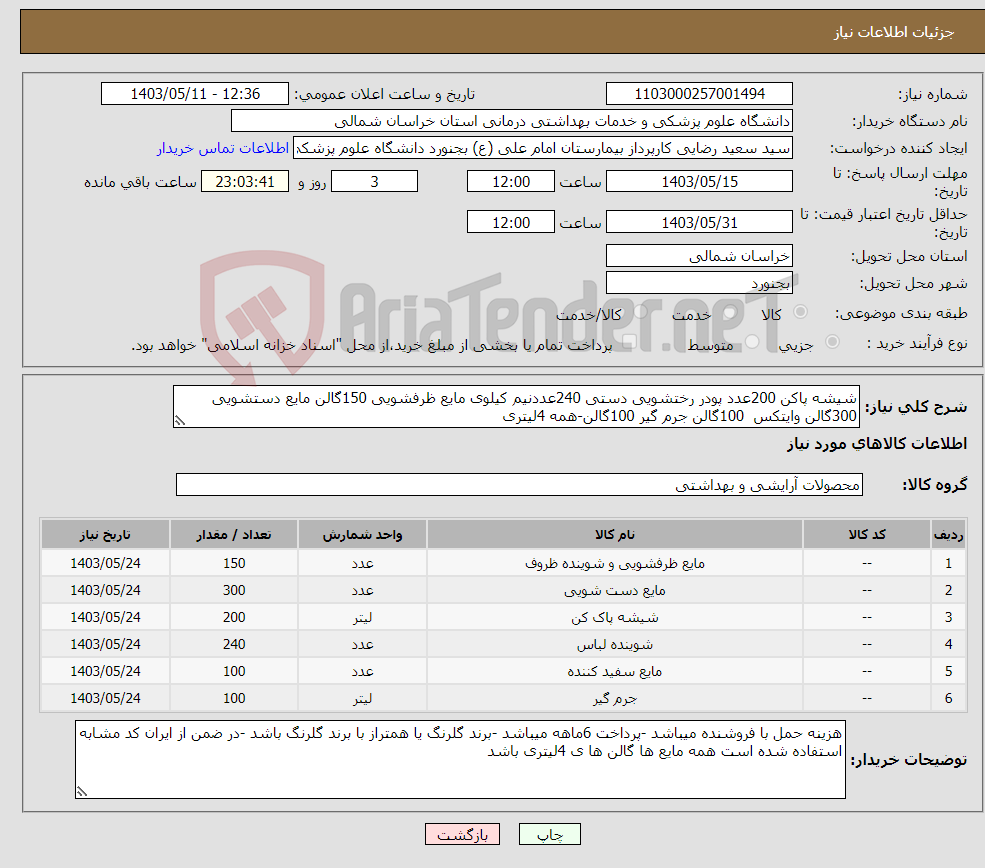The height and width of the screenshot is (868, 985).
Task: Click the واحد شمارش column header
Action: coord(362,534)
